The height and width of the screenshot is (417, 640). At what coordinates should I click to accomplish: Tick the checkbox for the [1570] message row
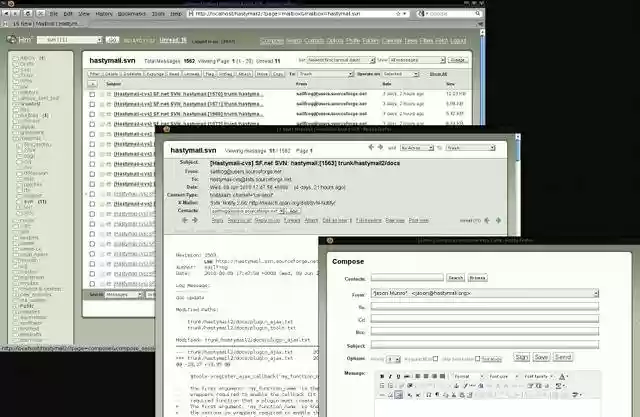click(x=92, y=94)
